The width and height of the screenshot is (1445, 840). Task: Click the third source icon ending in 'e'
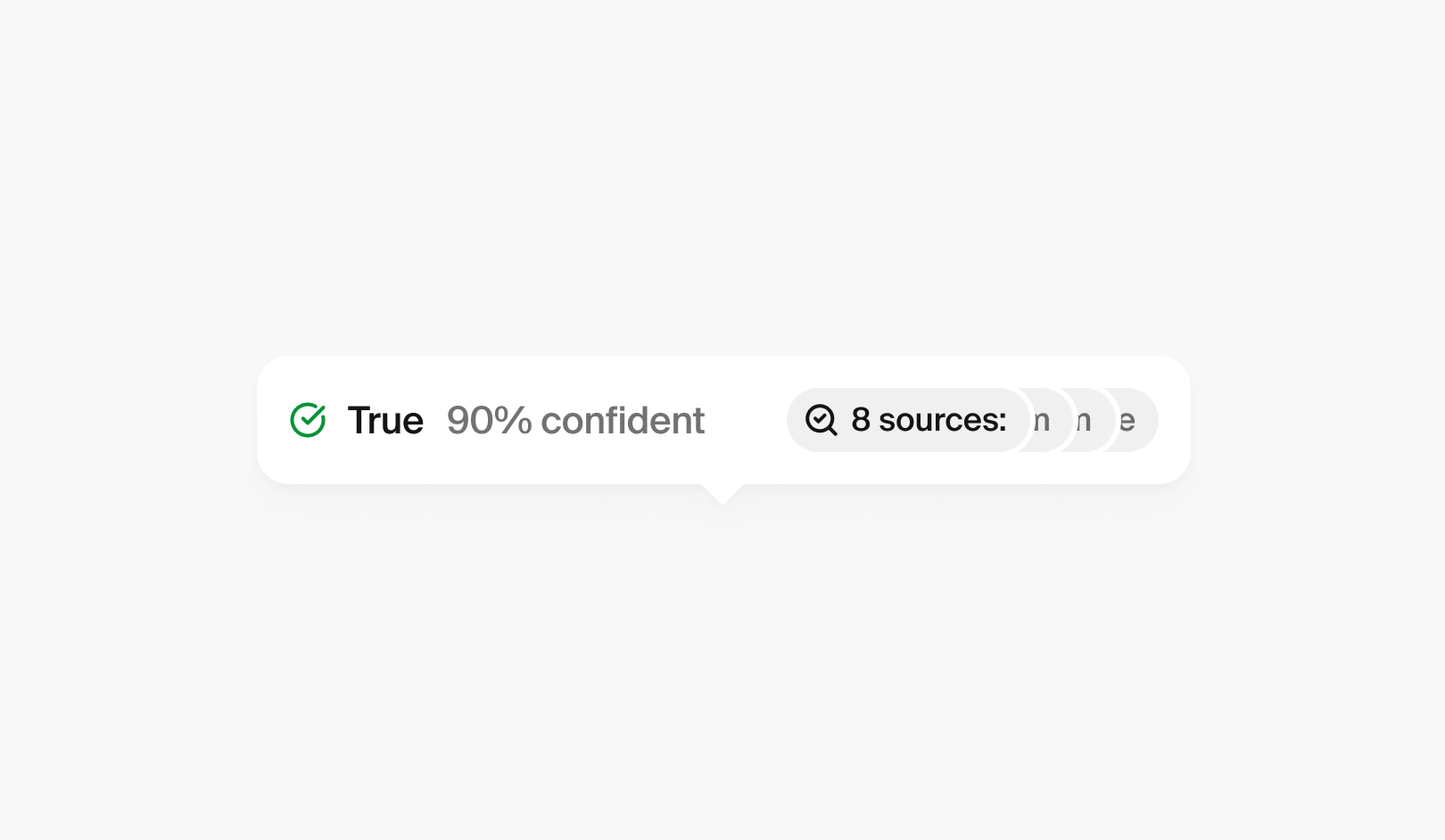(1128, 419)
